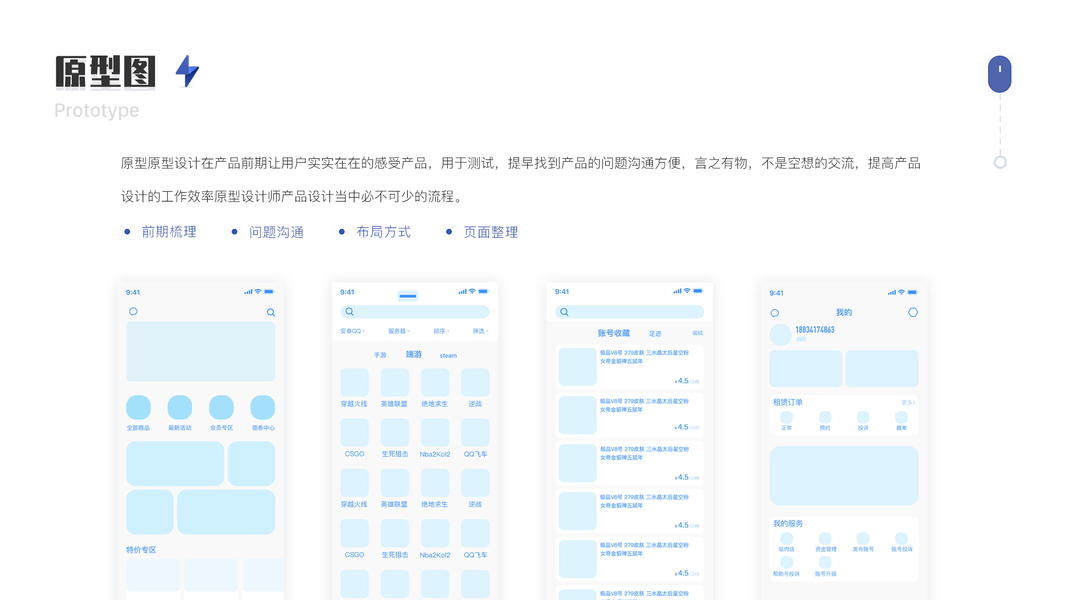Expand the 安卓QQ filter dropdown
Image resolution: width=1067 pixels, height=600 pixels.
(x=352, y=331)
